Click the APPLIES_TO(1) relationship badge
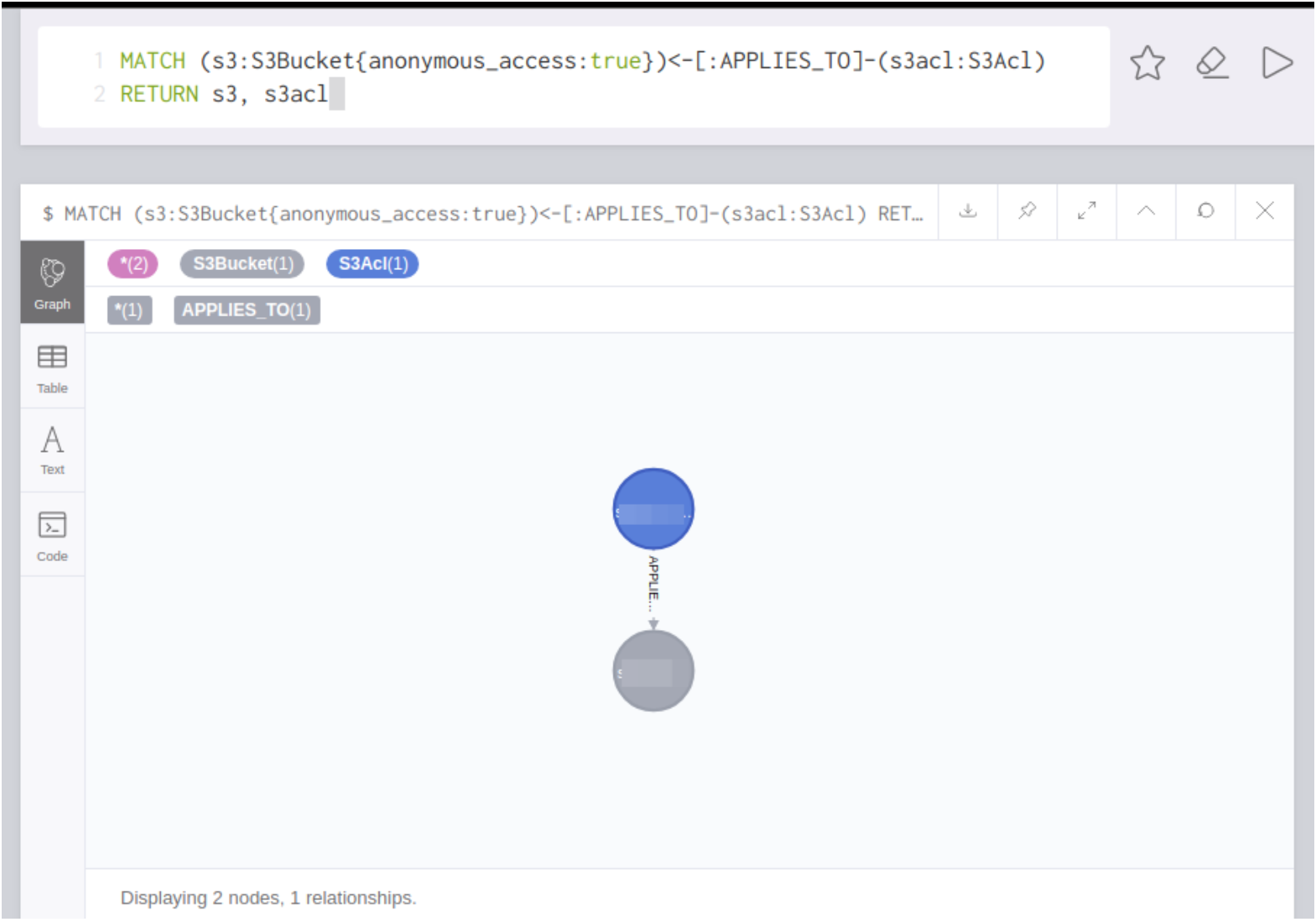1316x922 pixels. (247, 310)
